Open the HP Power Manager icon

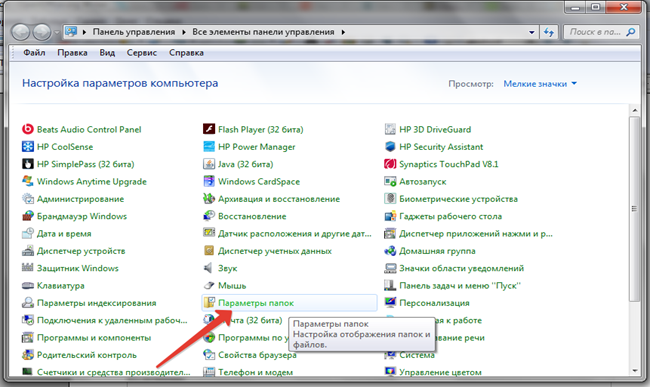(209, 147)
